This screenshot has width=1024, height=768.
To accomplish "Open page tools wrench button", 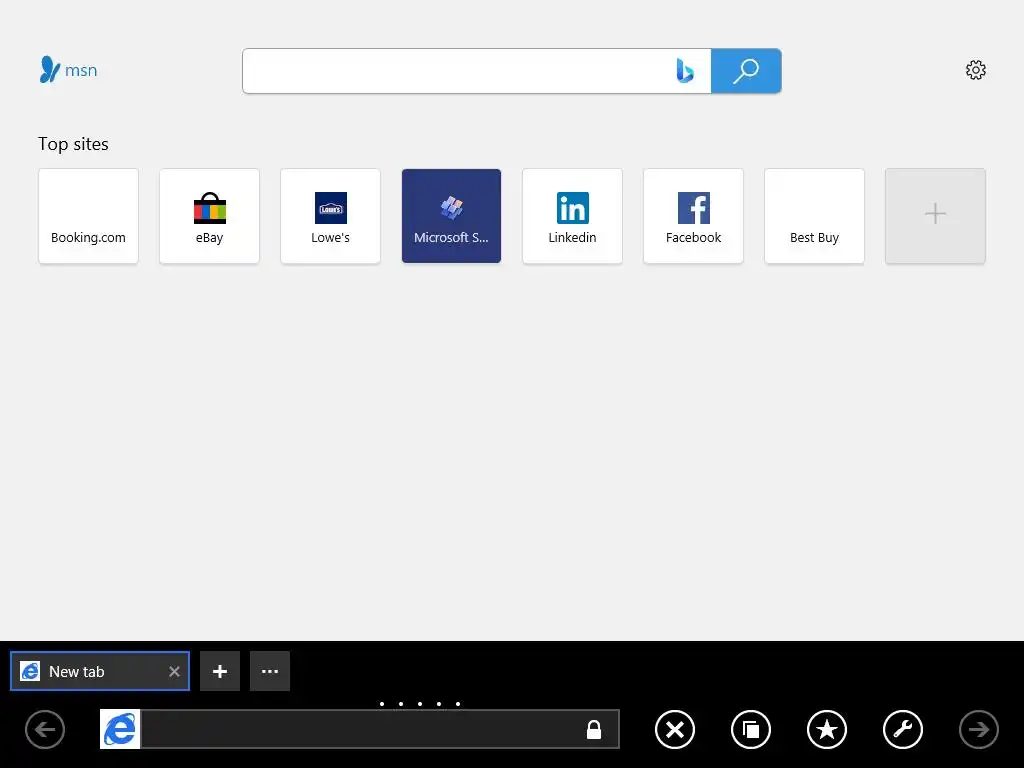I will pyautogui.click(x=903, y=729).
